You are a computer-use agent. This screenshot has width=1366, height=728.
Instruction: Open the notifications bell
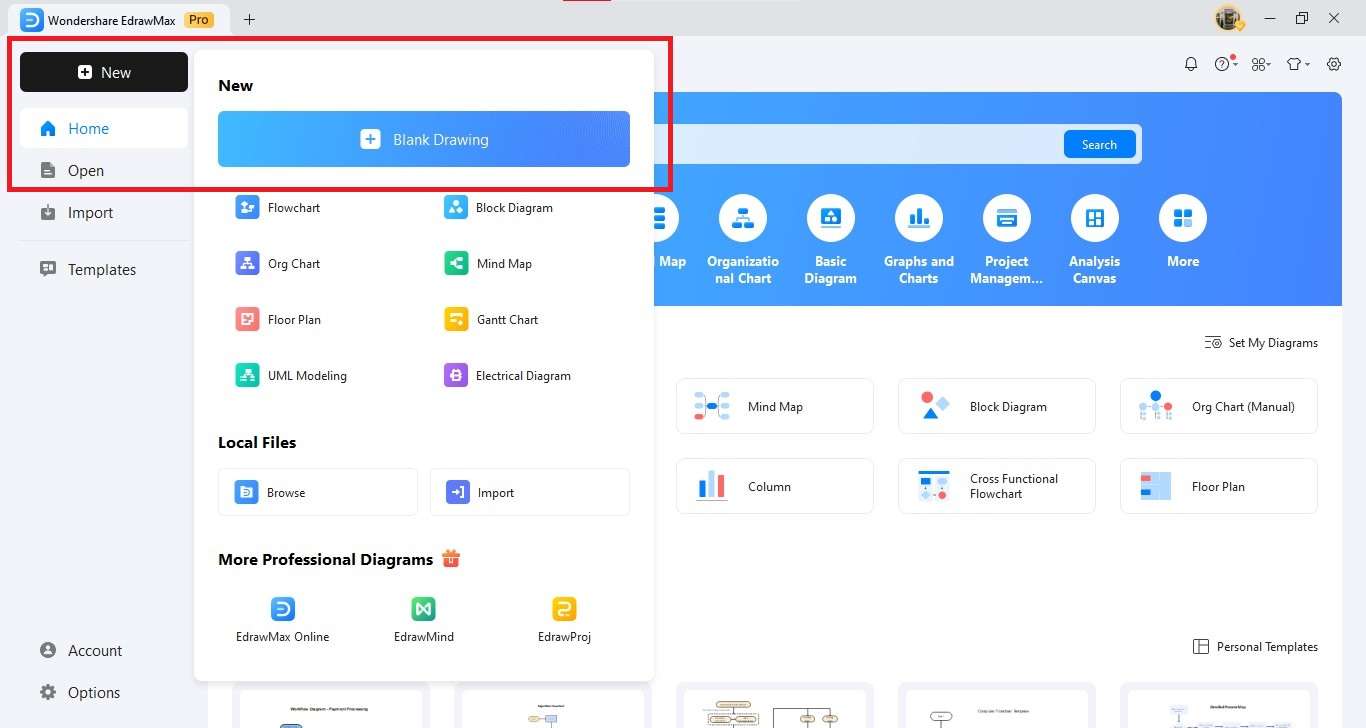coord(1191,63)
